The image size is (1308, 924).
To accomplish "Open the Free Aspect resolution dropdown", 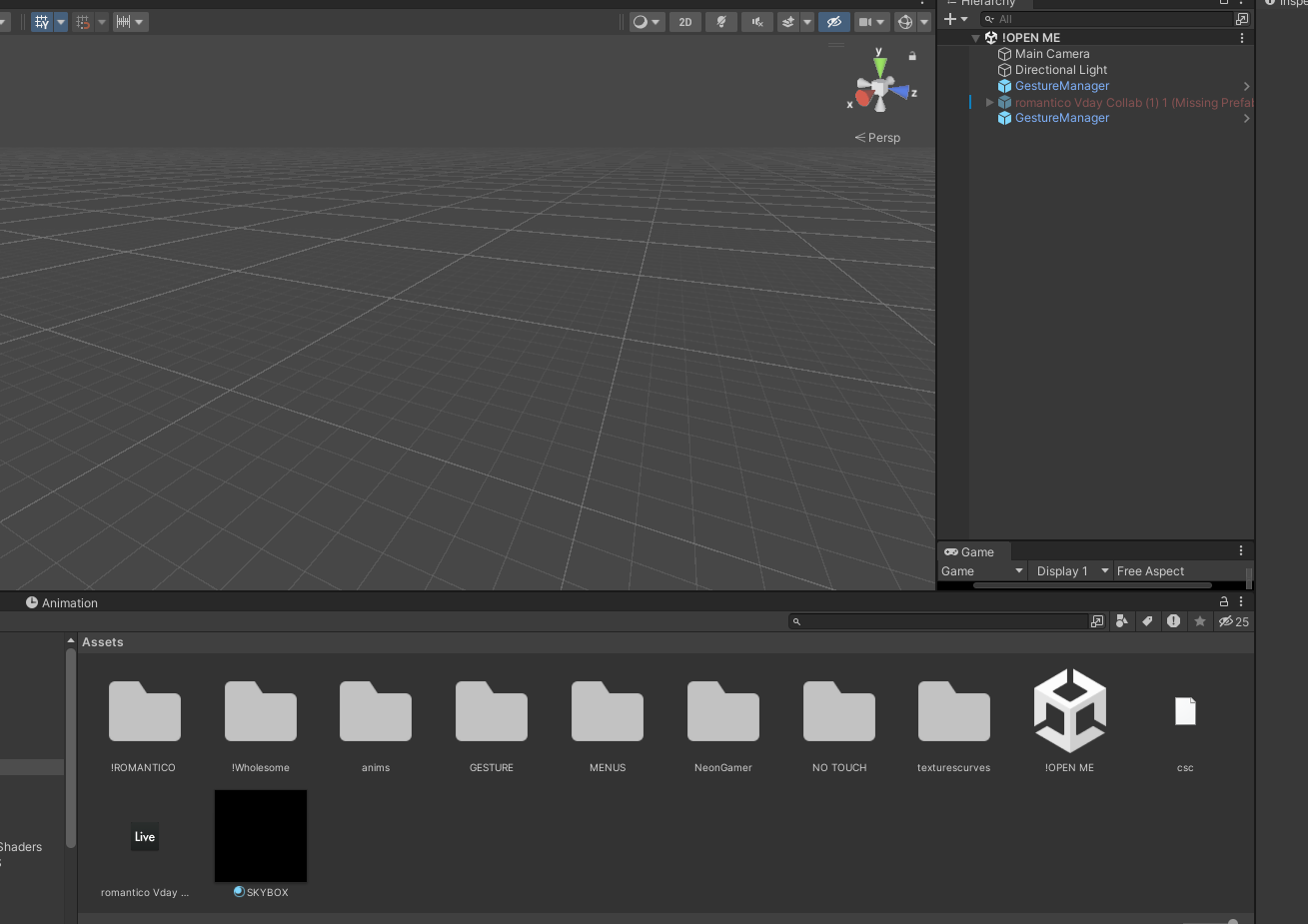I will coord(1179,571).
